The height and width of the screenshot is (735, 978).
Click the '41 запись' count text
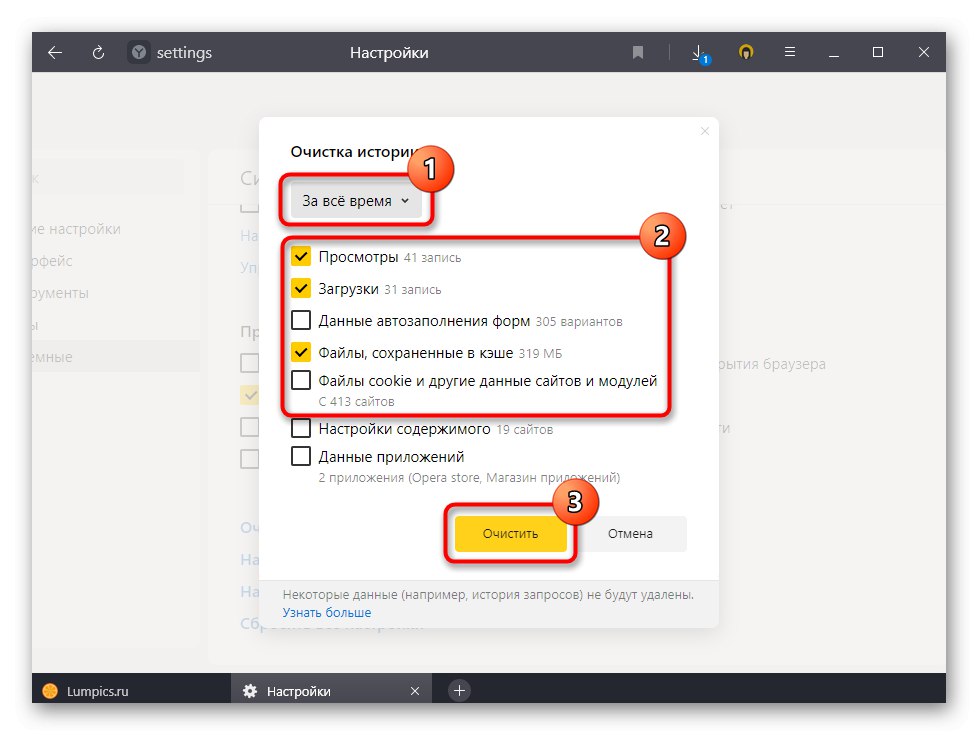[432, 258]
